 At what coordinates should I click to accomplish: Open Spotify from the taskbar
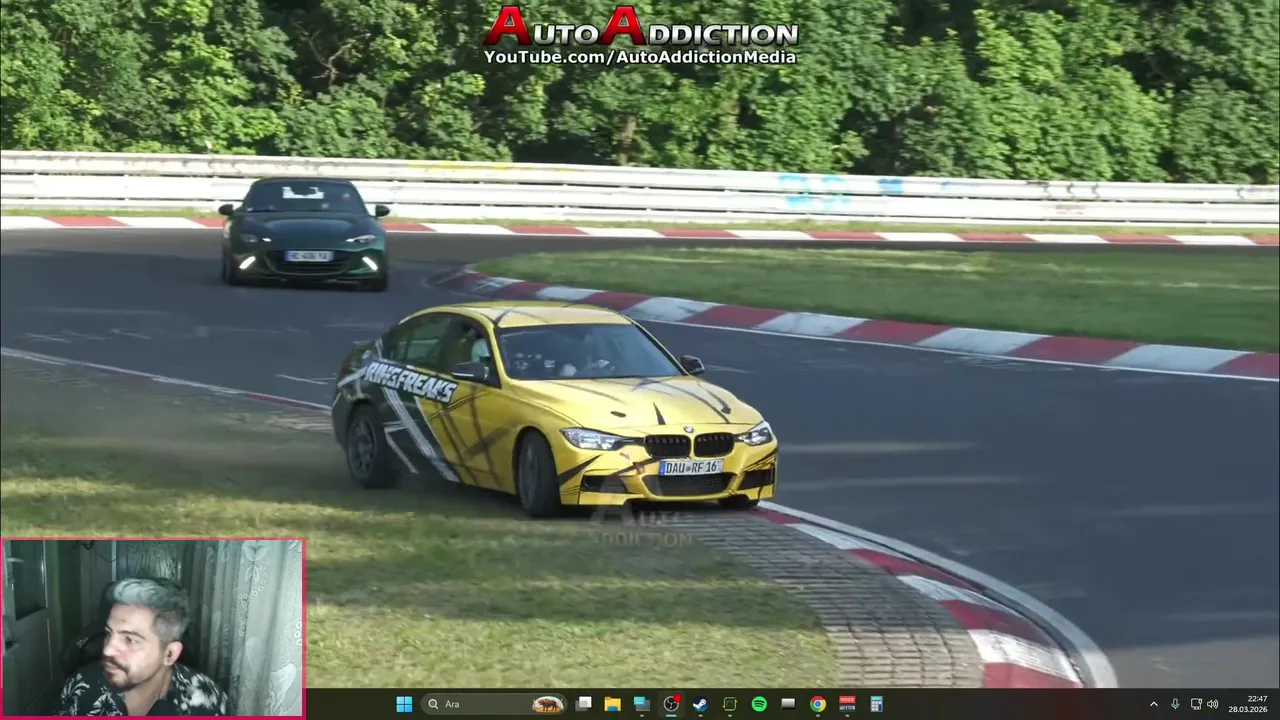(759, 704)
